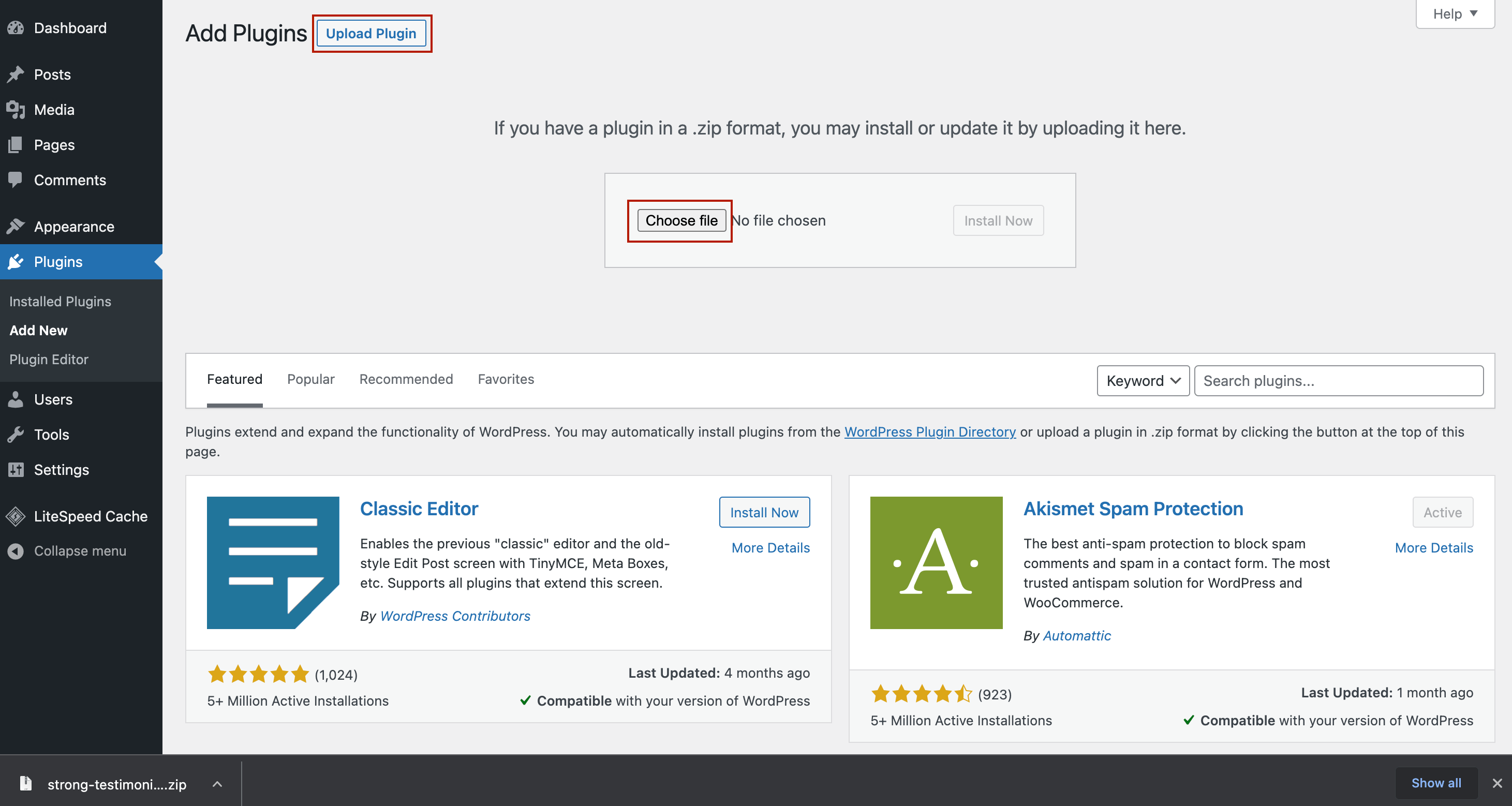The height and width of the screenshot is (806, 1512).
Task: Open Plugin Editor submenu item
Action: [x=49, y=360]
